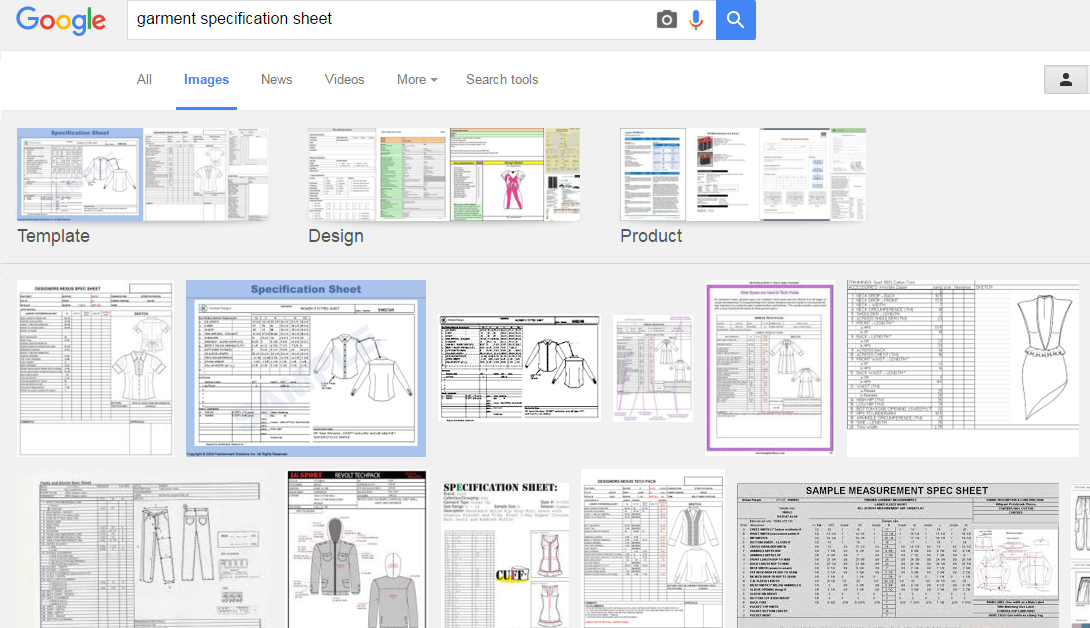Select the purple-bordered spec sheet image

[769, 368]
